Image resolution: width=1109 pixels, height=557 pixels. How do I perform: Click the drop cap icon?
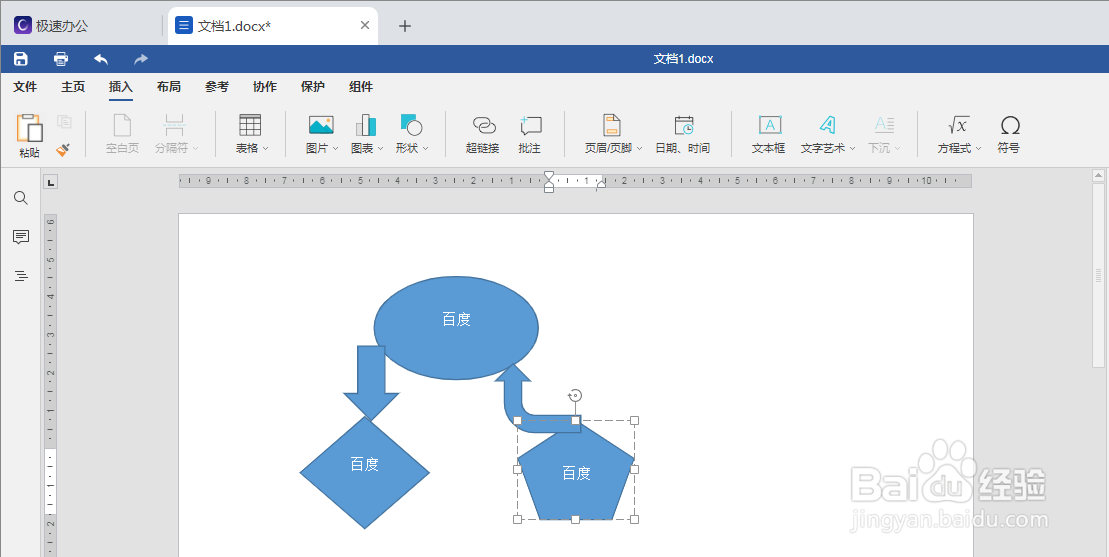click(x=884, y=125)
